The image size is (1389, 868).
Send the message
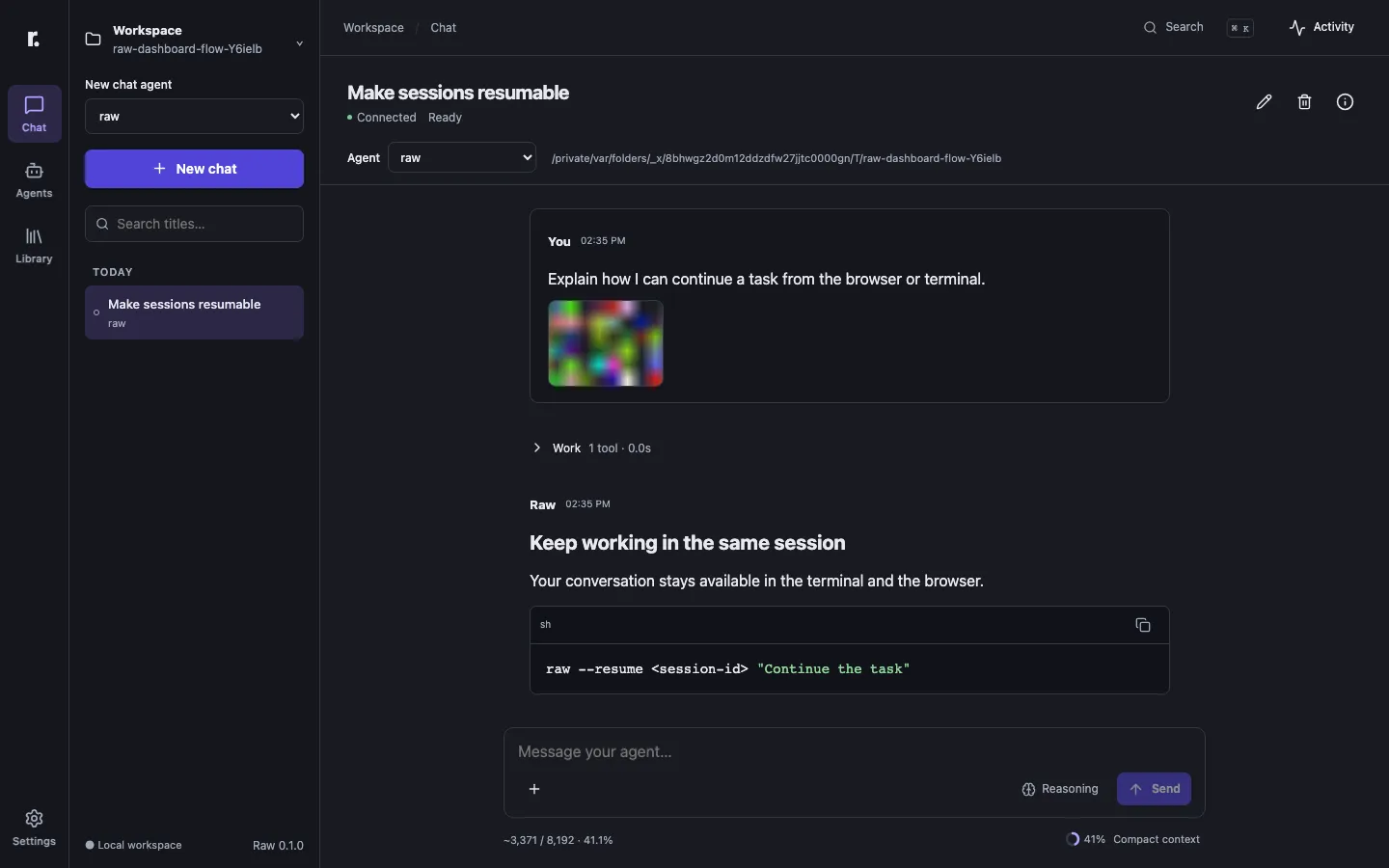pos(1155,789)
